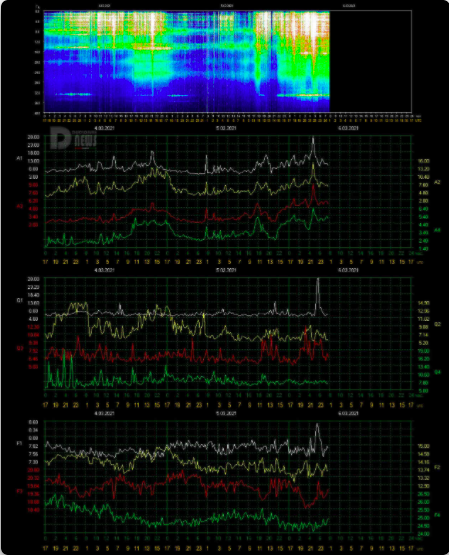Click the green F4 label of the frequency chart

point(437,515)
